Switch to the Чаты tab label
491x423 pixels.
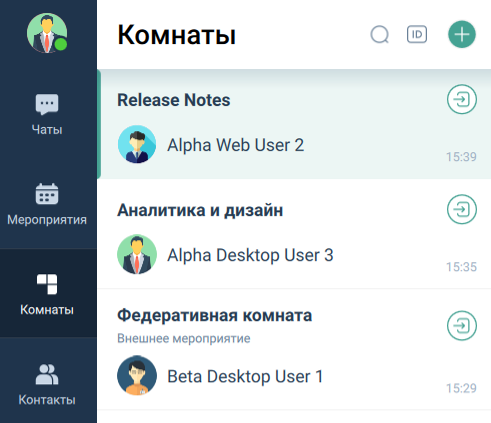(x=47, y=129)
